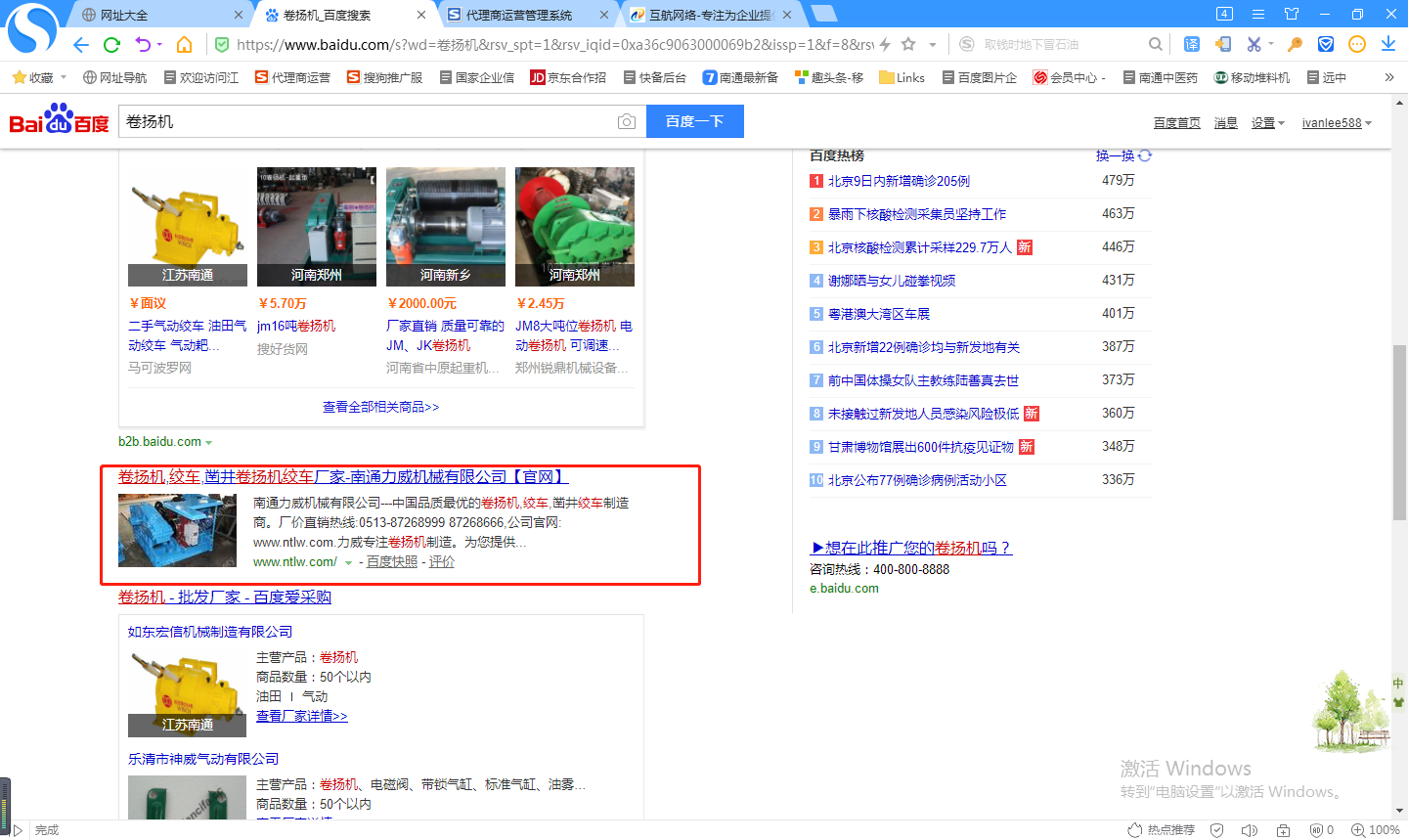Open the ivanlee588 account dropdown
The height and width of the screenshot is (840, 1408).
(1337, 123)
